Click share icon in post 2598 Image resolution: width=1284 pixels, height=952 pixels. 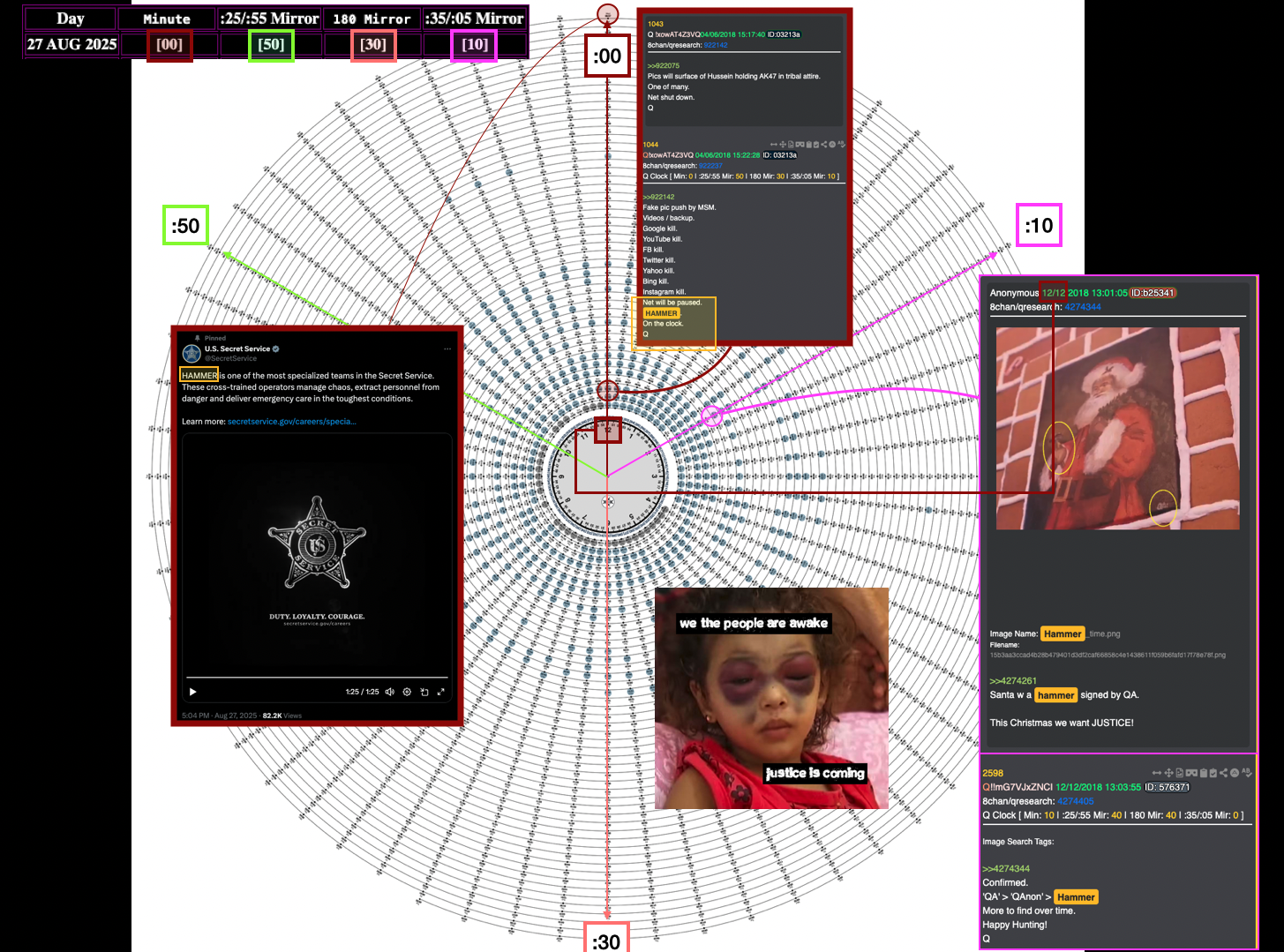click(1223, 773)
